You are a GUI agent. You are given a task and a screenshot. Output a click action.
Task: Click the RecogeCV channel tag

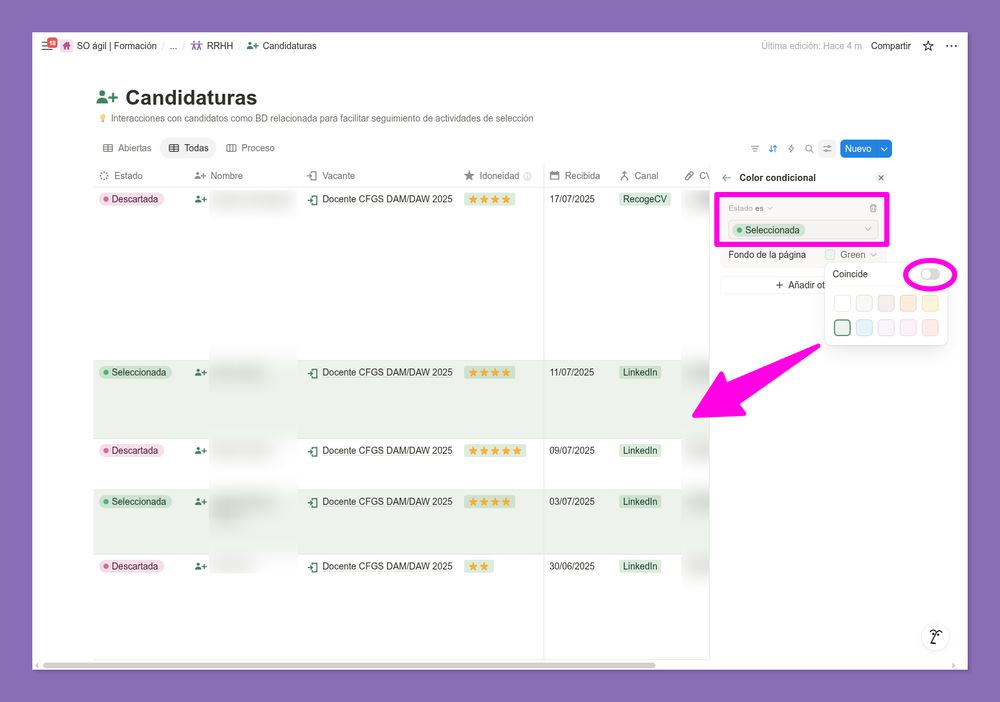645,200
